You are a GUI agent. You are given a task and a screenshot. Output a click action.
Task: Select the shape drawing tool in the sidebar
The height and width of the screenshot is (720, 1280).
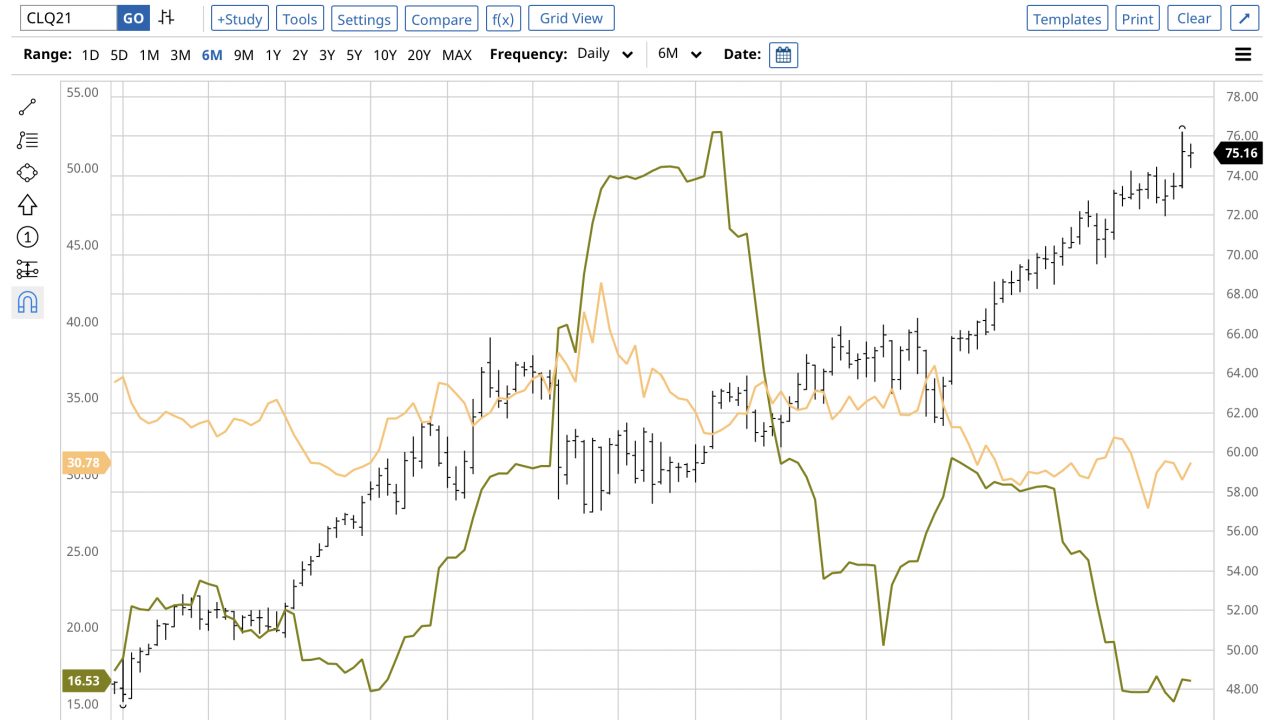(x=27, y=172)
